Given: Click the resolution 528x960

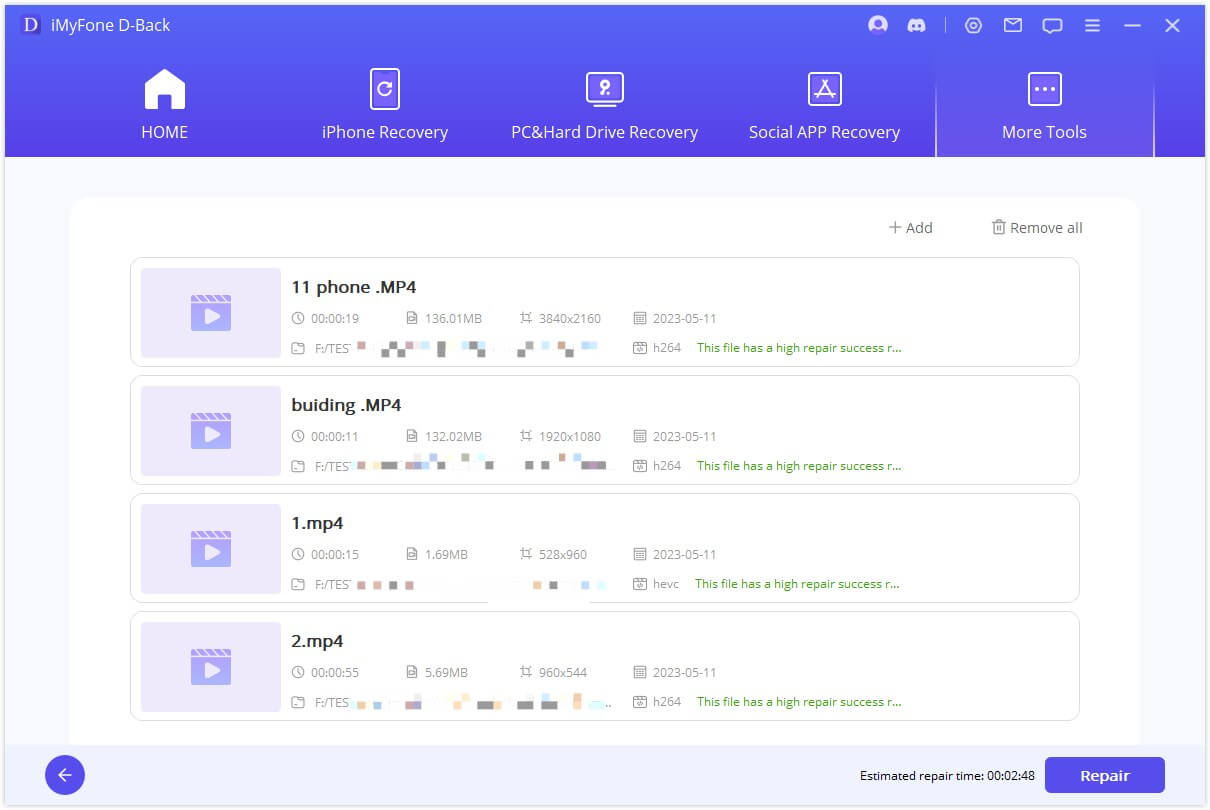Looking at the screenshot, I should 563,555.
